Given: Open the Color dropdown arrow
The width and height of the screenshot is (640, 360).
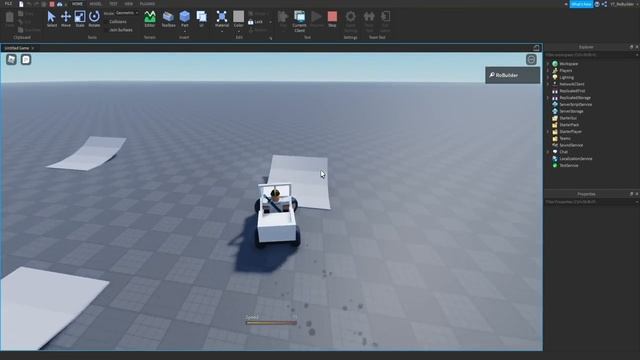Looking at the screenshot, I should point(239,31).
